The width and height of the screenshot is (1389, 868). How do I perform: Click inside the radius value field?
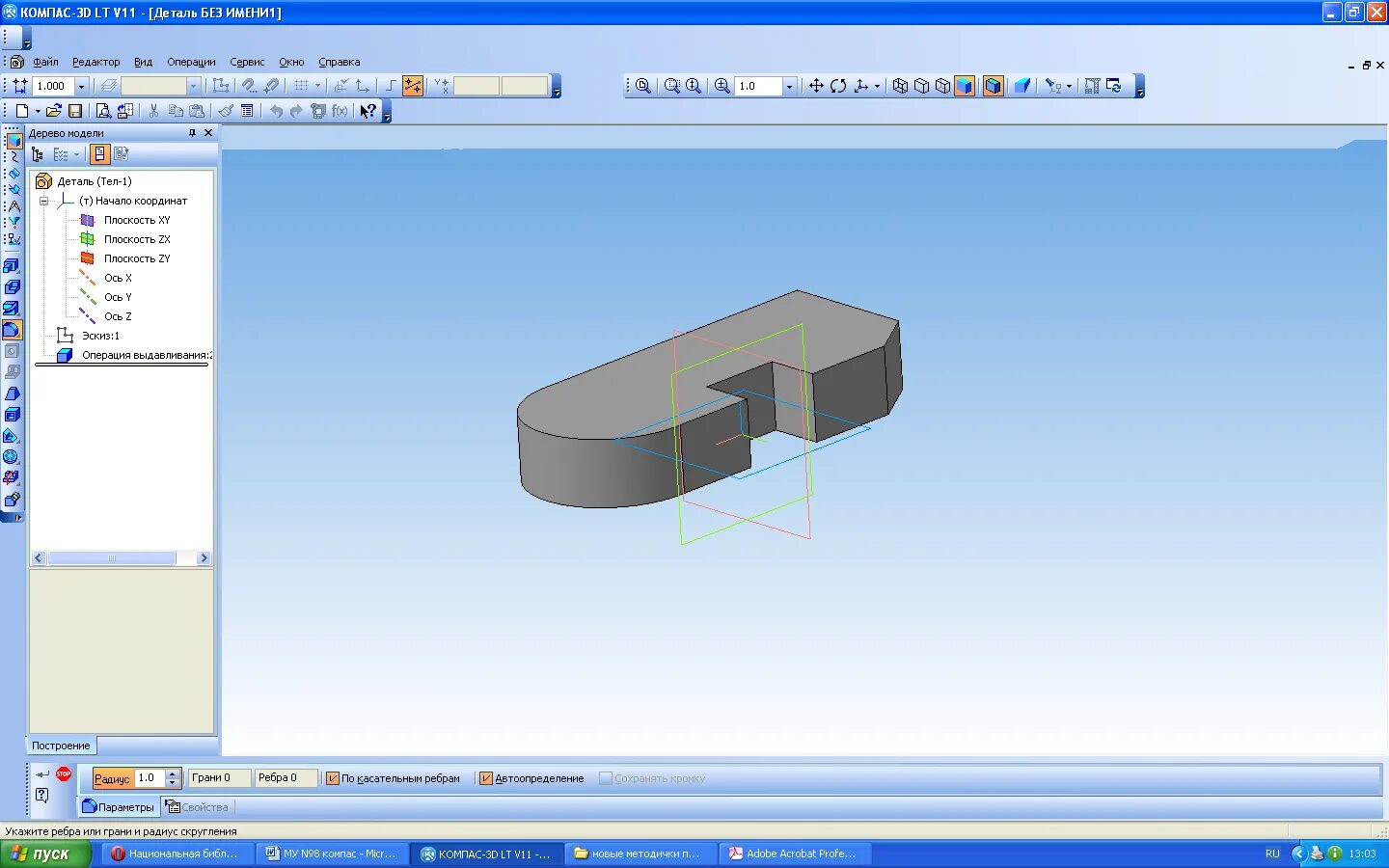click(150, 778)
